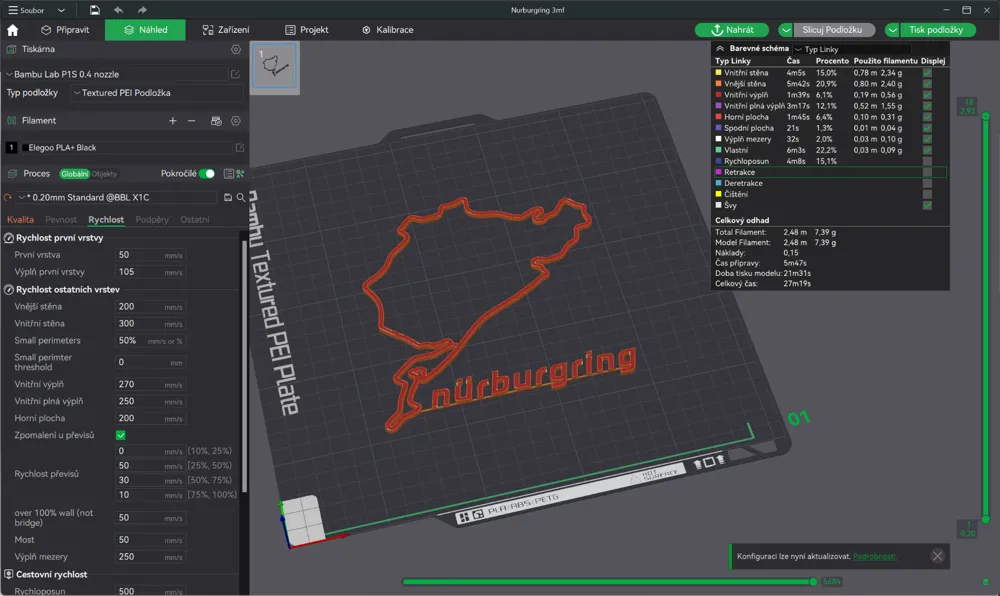The height and width of the screenshot is (596, 1000).
Task: Open filament settings gear icon
Action: pyautogui.click(x=236, y=120)
